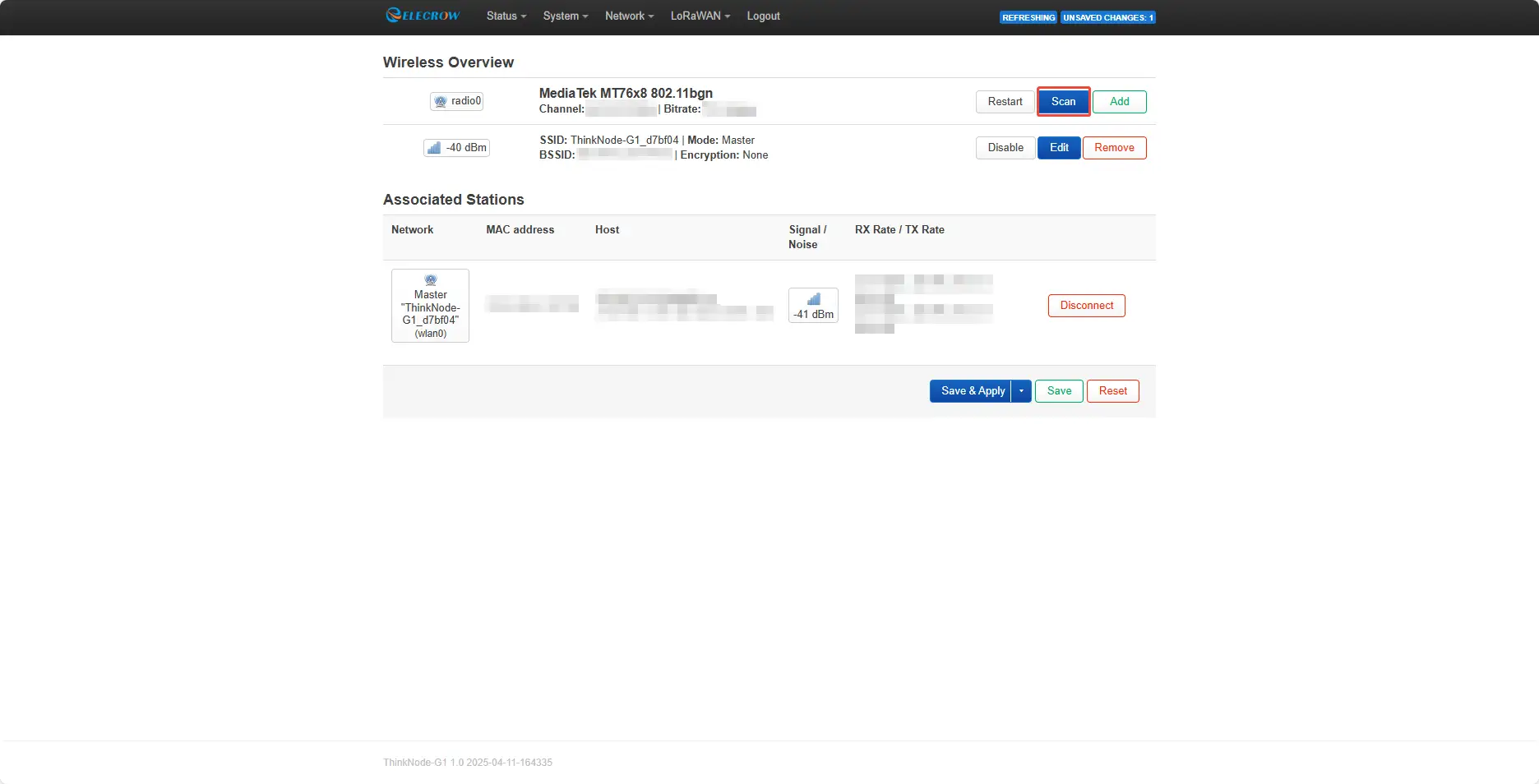Click the Refreshing status badge

pyautogui.click(x=1028, y=17)
